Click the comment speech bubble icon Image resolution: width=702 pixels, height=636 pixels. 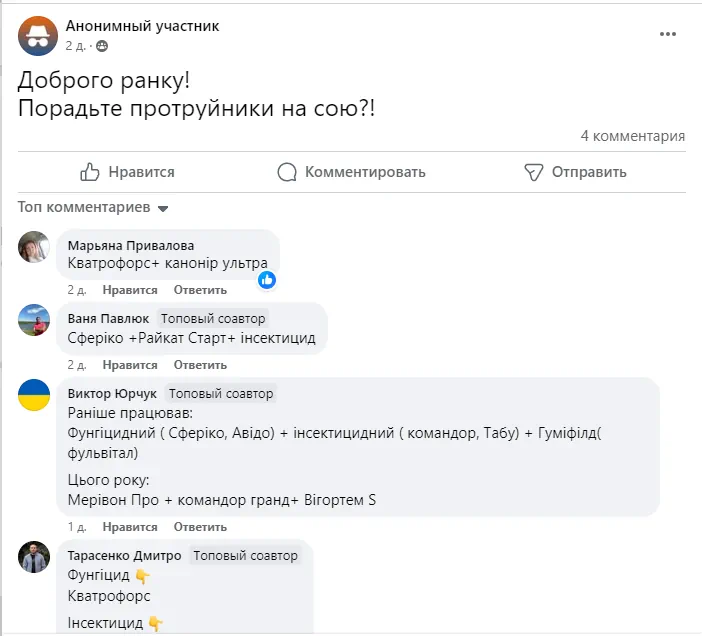click(287, 172)
